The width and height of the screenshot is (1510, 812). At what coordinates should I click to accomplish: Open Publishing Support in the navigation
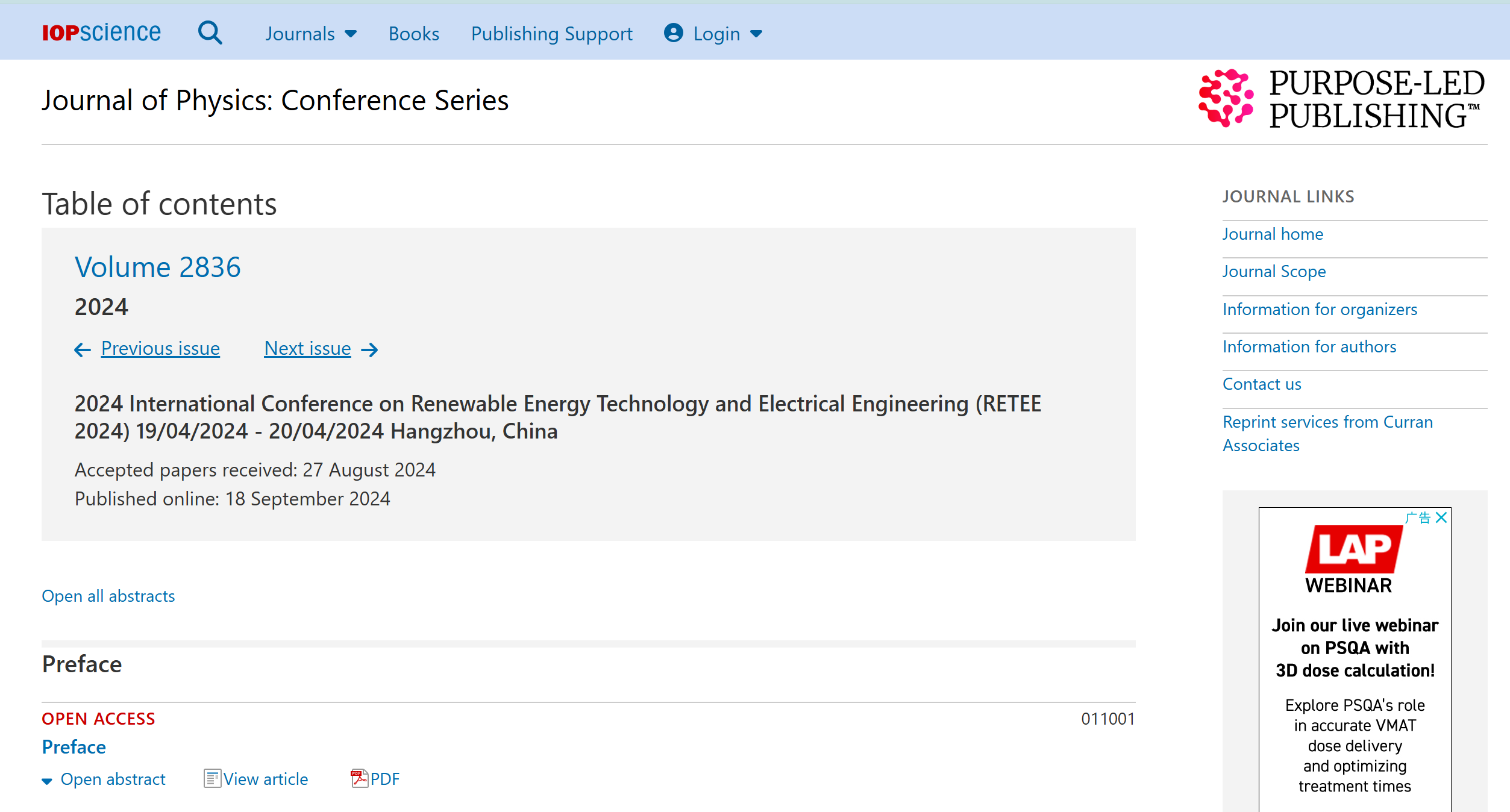tap(551, 34)
